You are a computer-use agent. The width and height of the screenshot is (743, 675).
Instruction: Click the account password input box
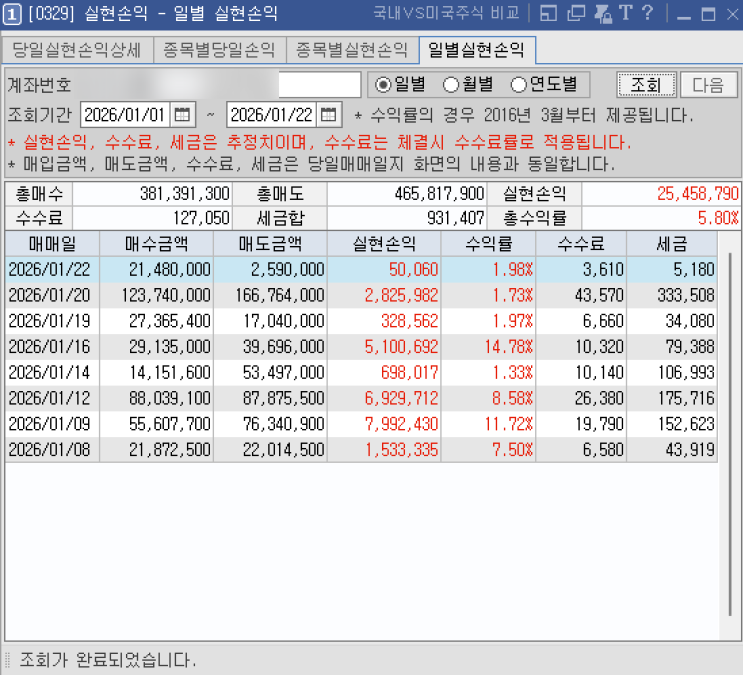pos(320,85)
